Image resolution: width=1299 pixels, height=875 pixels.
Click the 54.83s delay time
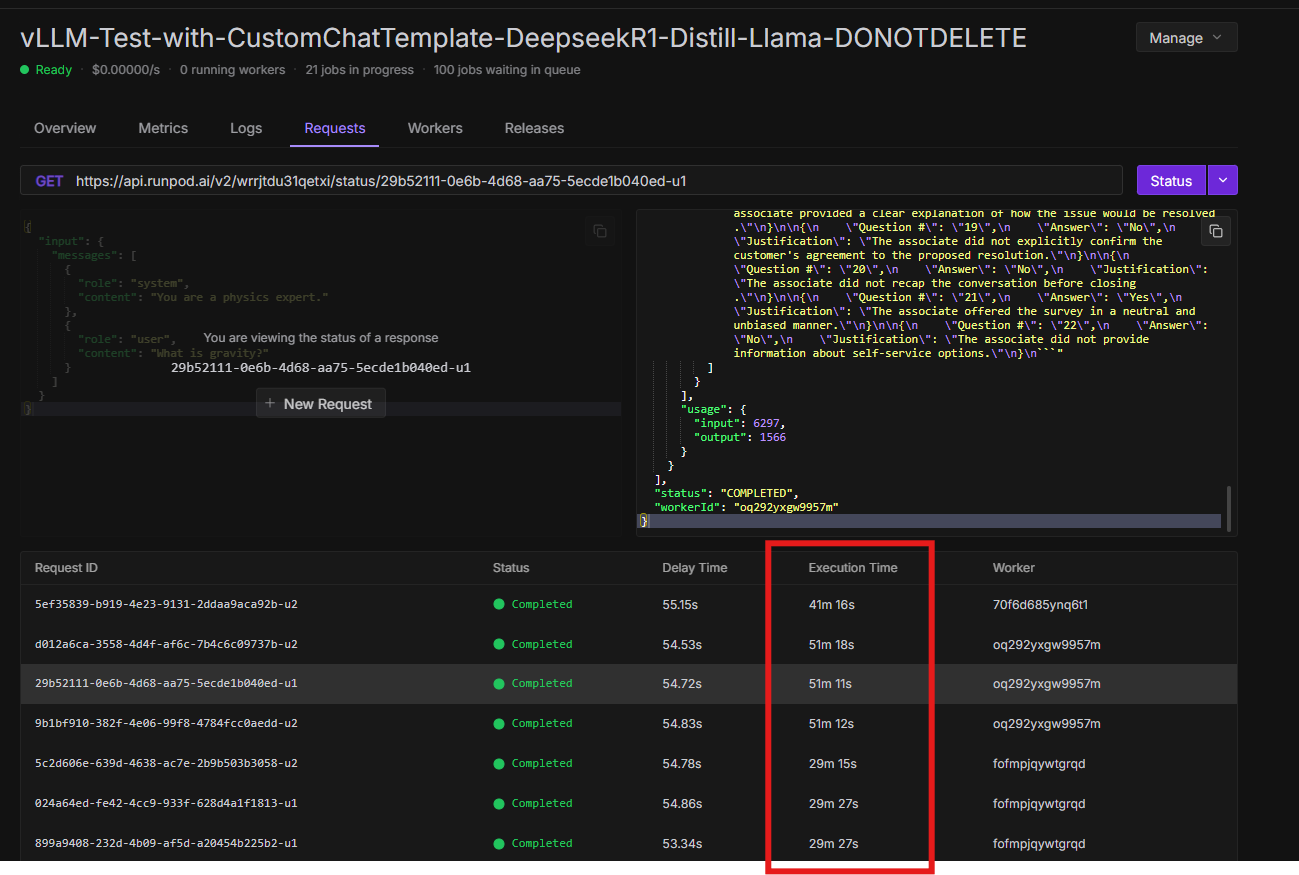click(x=682, y=723)
